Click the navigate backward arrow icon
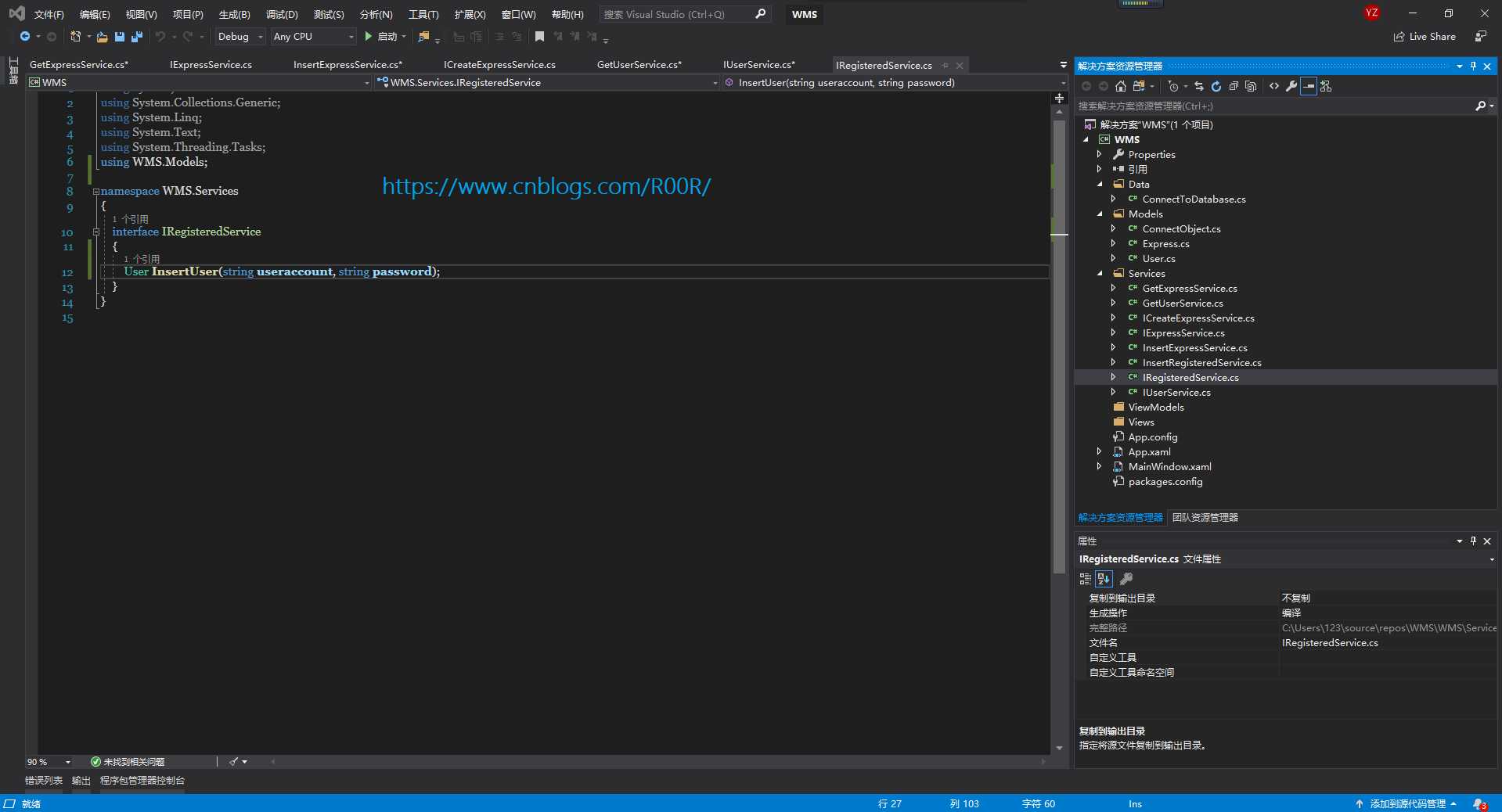This screenshot has width=1502, height=812. click(25, 36)
